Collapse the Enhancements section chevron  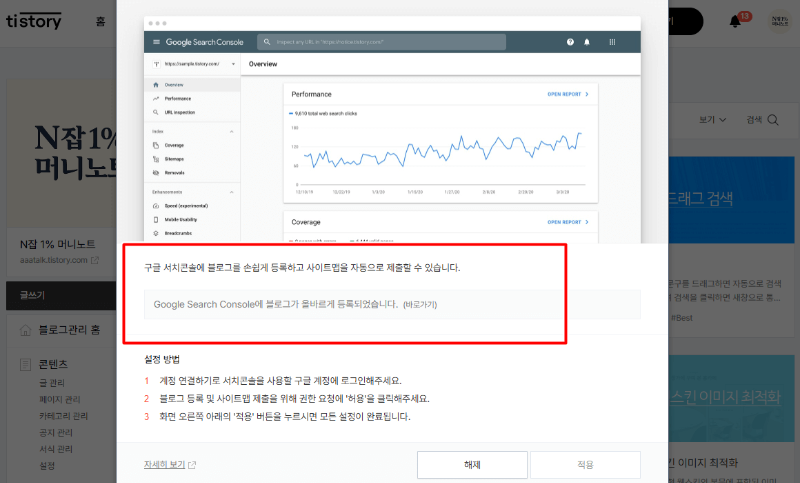tap(231, 192)
